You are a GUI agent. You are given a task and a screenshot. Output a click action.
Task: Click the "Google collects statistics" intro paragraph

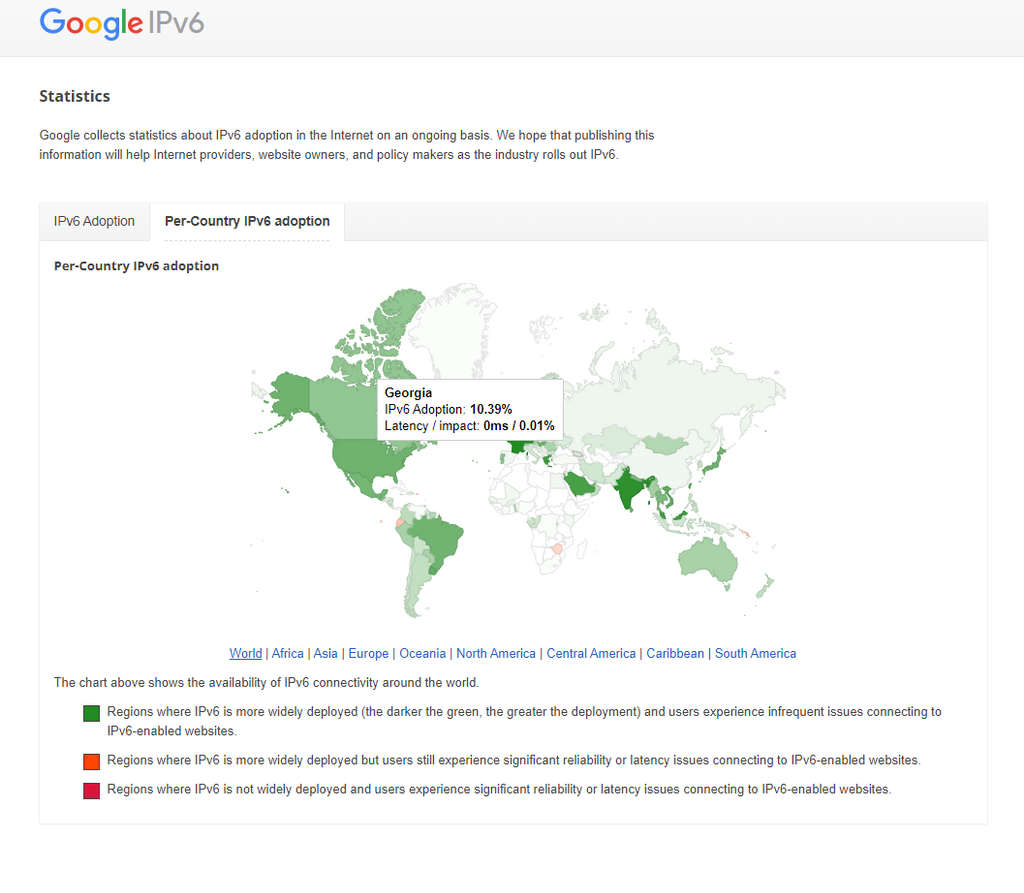(347, 145)
